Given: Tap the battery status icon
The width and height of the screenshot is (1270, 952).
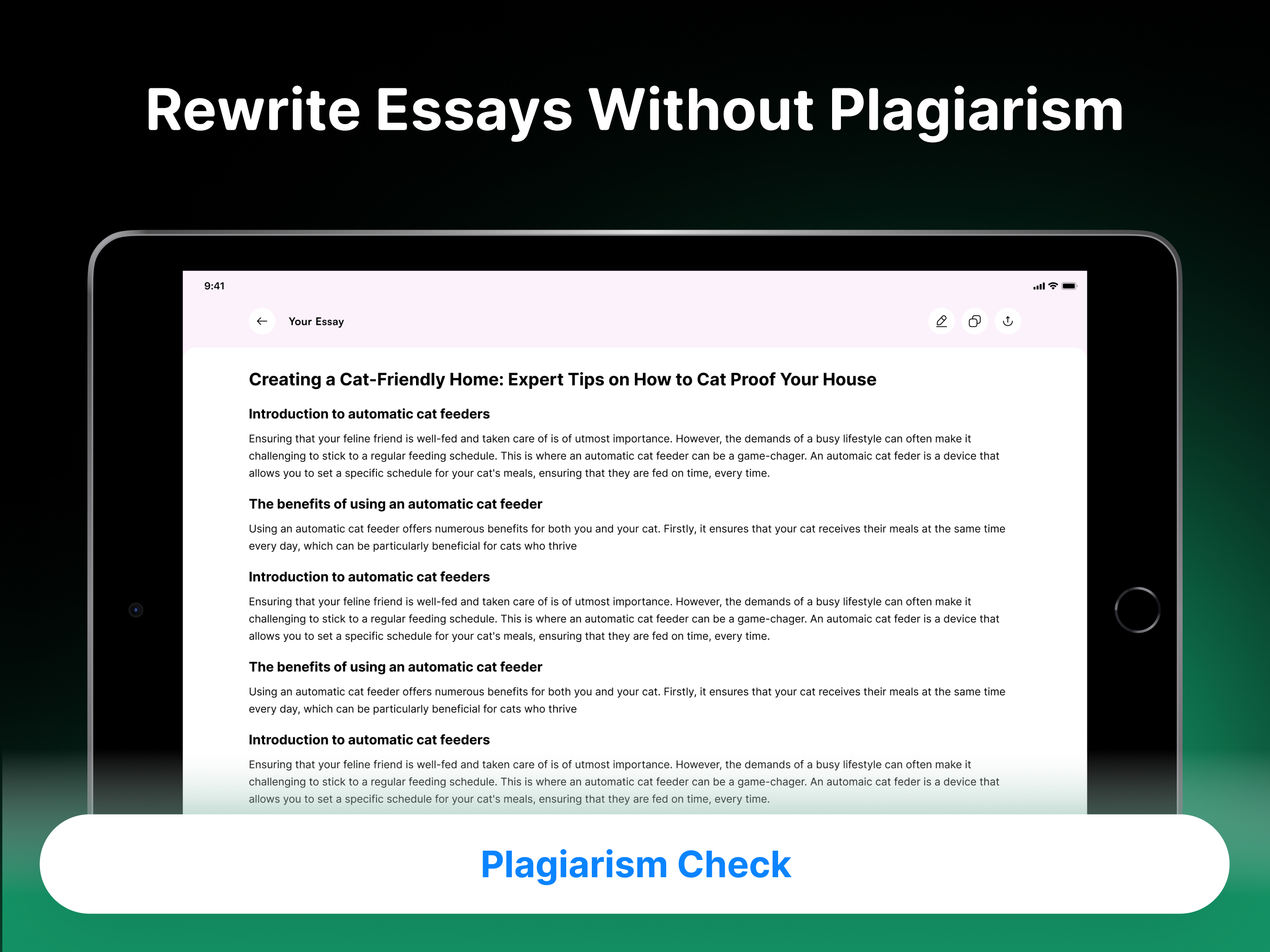Looking at the screenshot, I should tap(1069, 286).
